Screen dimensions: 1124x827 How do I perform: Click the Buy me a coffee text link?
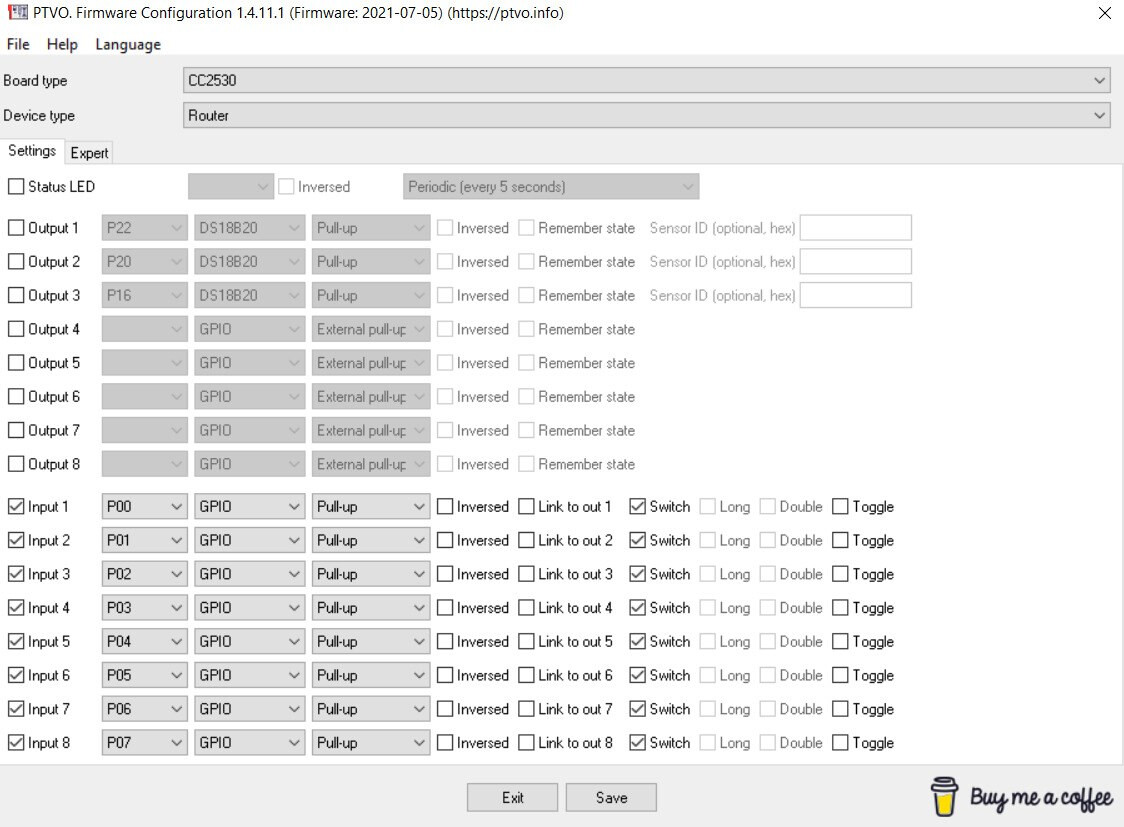point(1041,798)
